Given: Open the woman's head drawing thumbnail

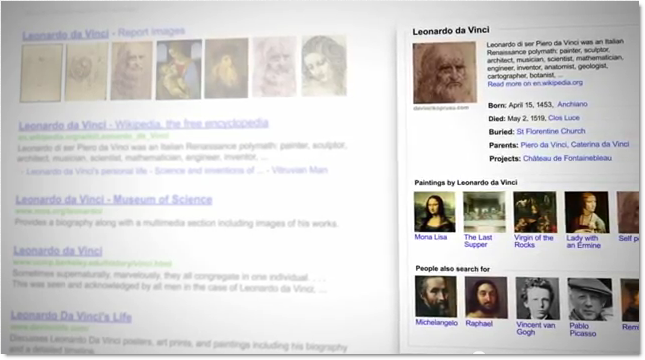Looking at the screenshot, I should tap(324, 66).
